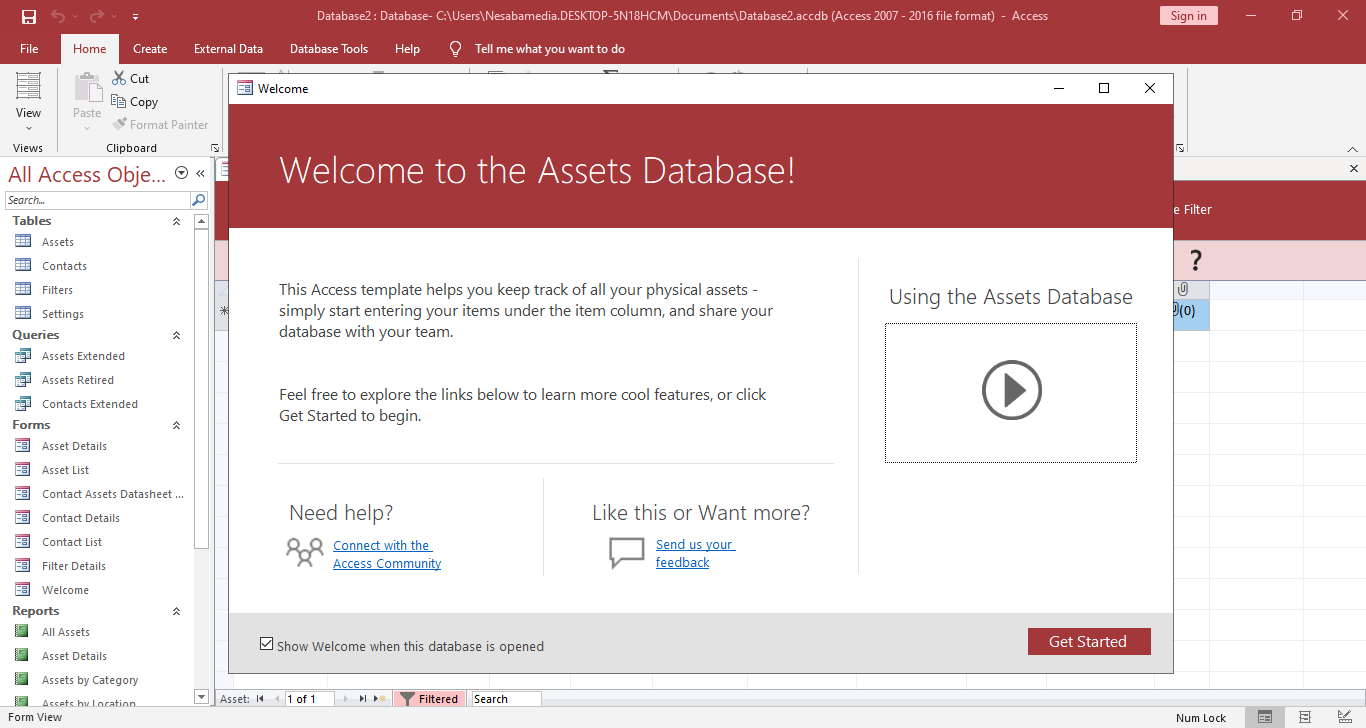The image size is (1366, 728).
Task: Click the View button icon
Action: (28, 87)
